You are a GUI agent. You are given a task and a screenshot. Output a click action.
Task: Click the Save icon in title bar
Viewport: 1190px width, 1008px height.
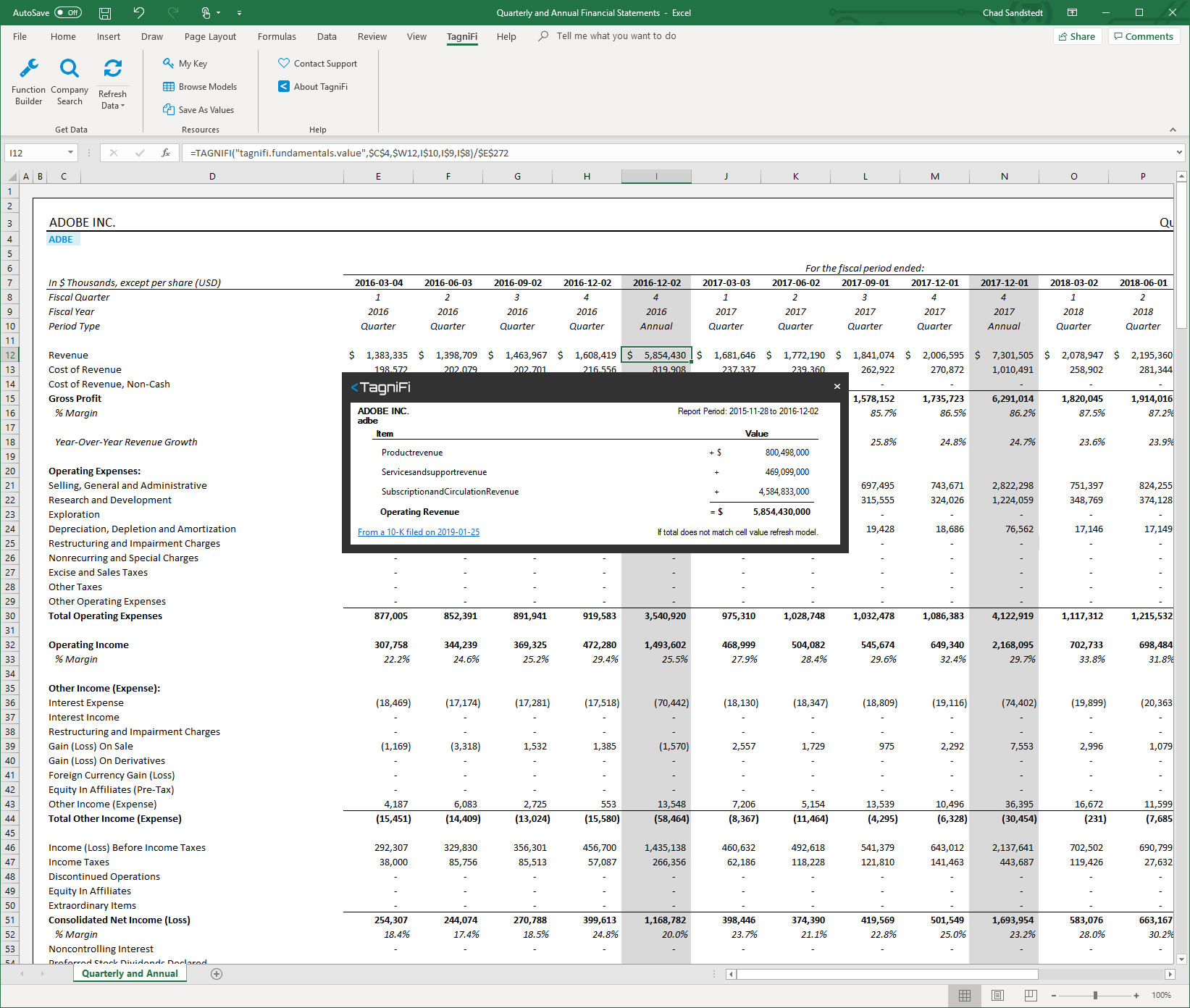coord(105,13)
